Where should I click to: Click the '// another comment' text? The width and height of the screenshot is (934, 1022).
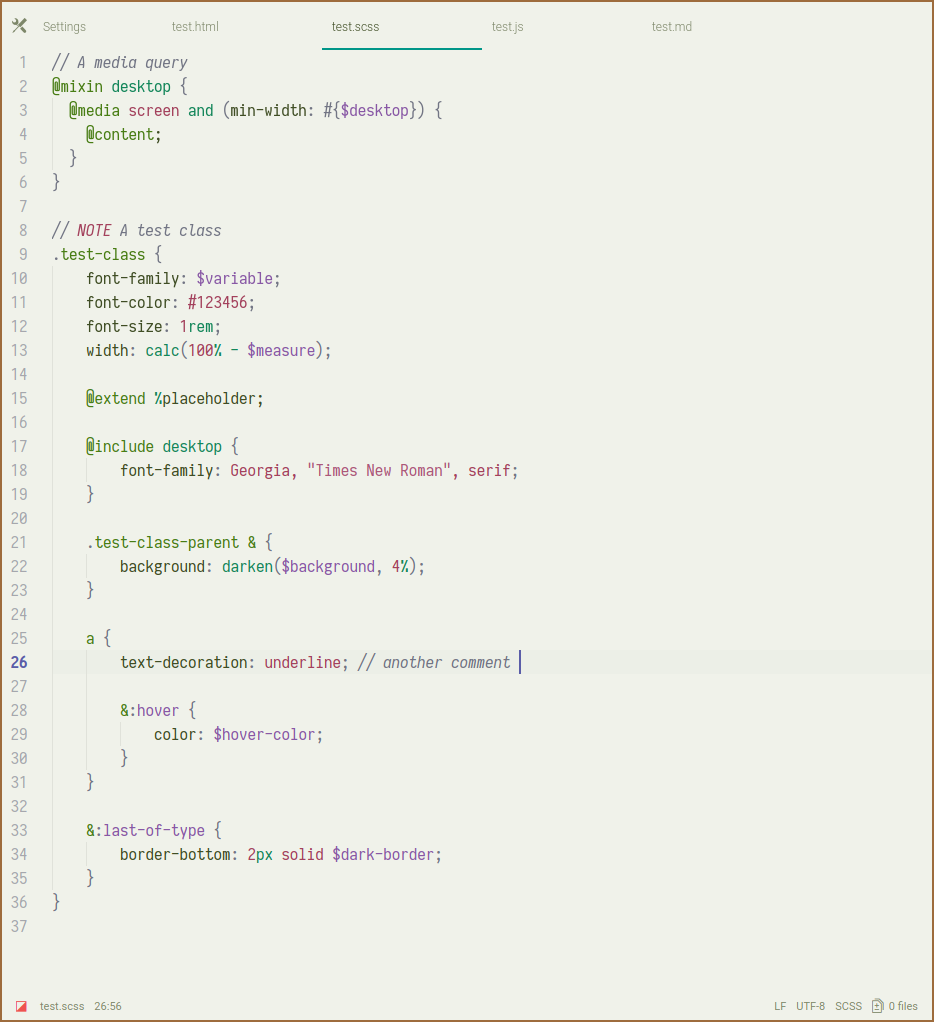(x=434, y=663)
